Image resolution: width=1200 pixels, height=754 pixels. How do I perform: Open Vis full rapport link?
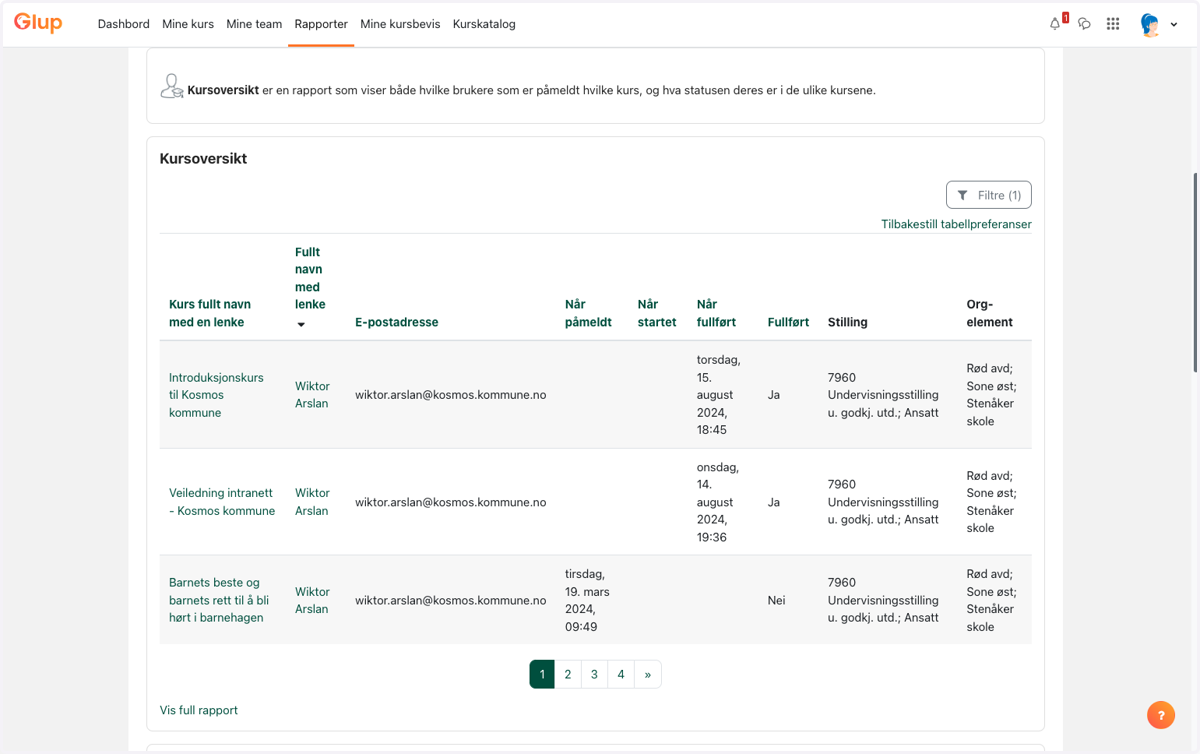199,710
